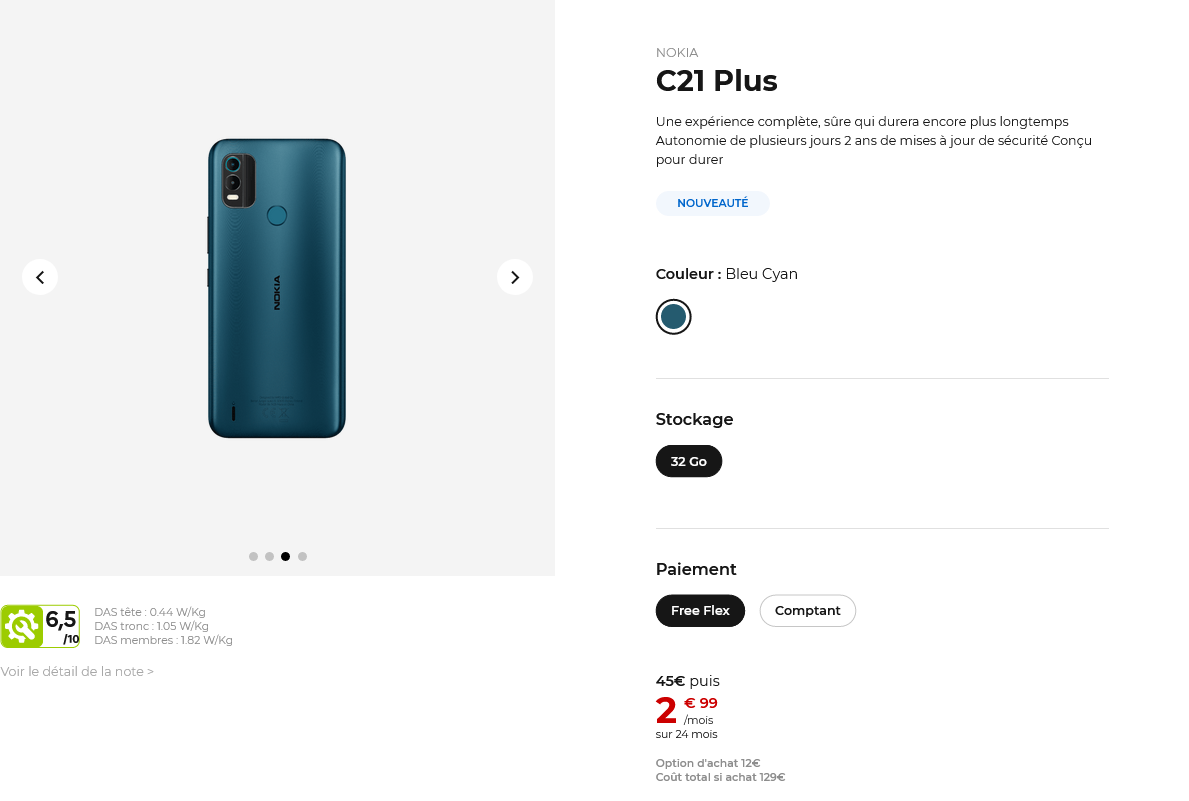This screenshot has width=1189, height=801.
Task: Go to the second carousel dot
Action: tap(269, 556)
